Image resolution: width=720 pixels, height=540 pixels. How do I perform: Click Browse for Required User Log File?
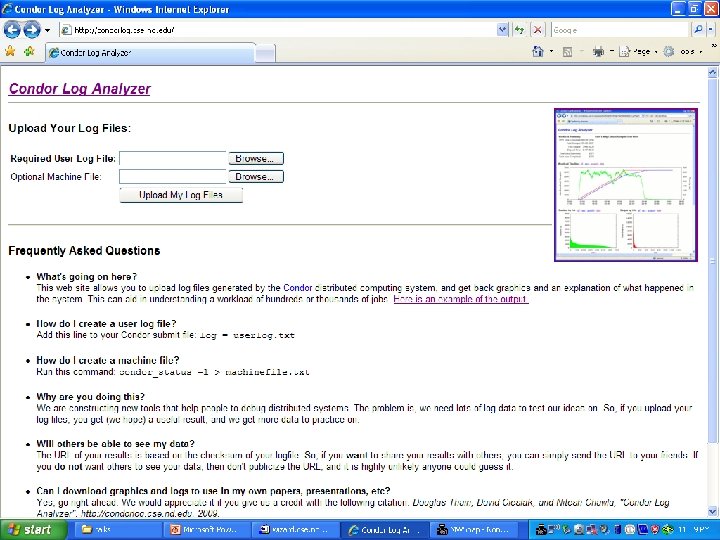(256, 158)
